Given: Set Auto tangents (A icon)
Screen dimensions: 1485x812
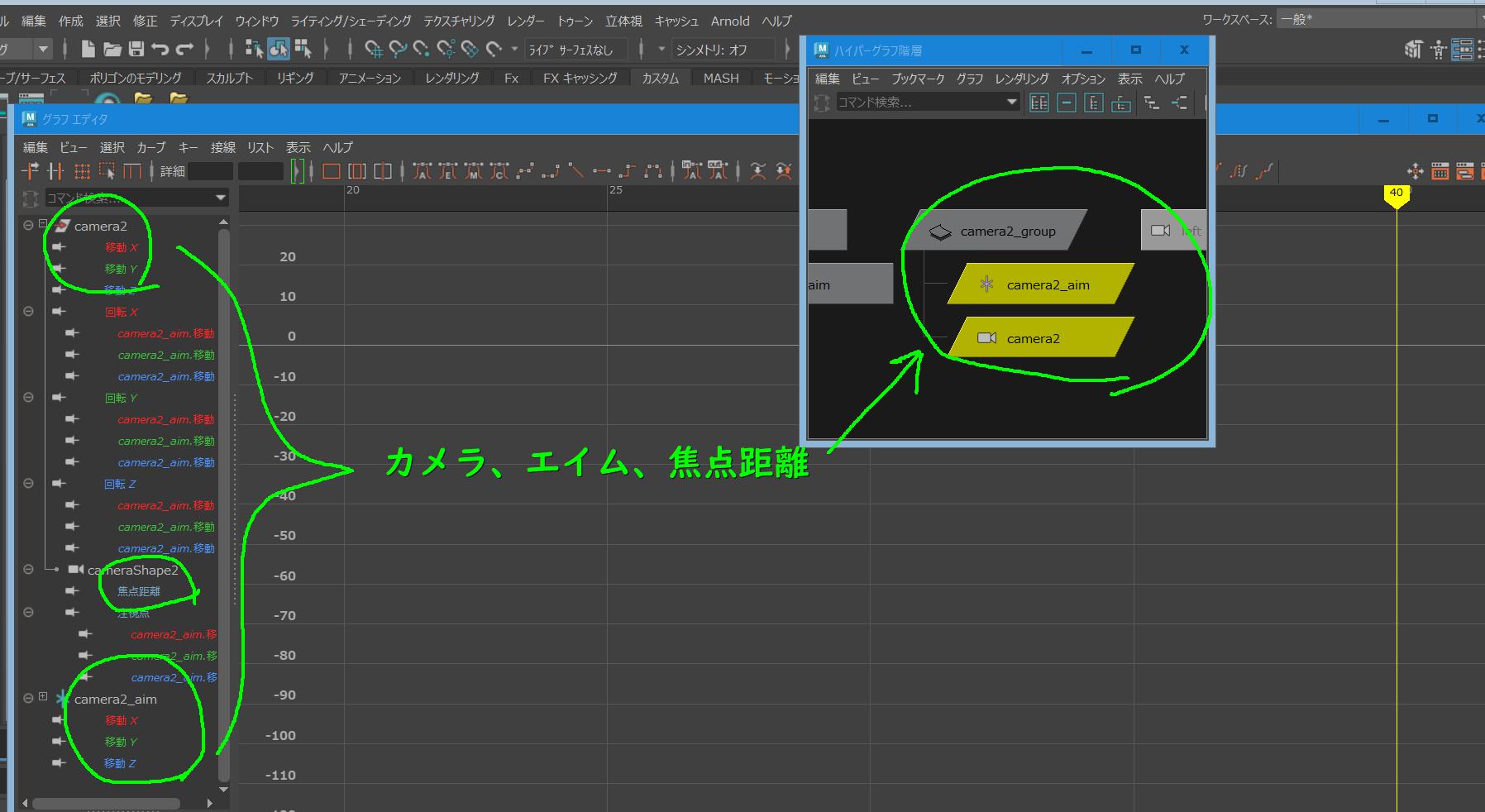Looking at the screenshot, I should tap(423, 171).
